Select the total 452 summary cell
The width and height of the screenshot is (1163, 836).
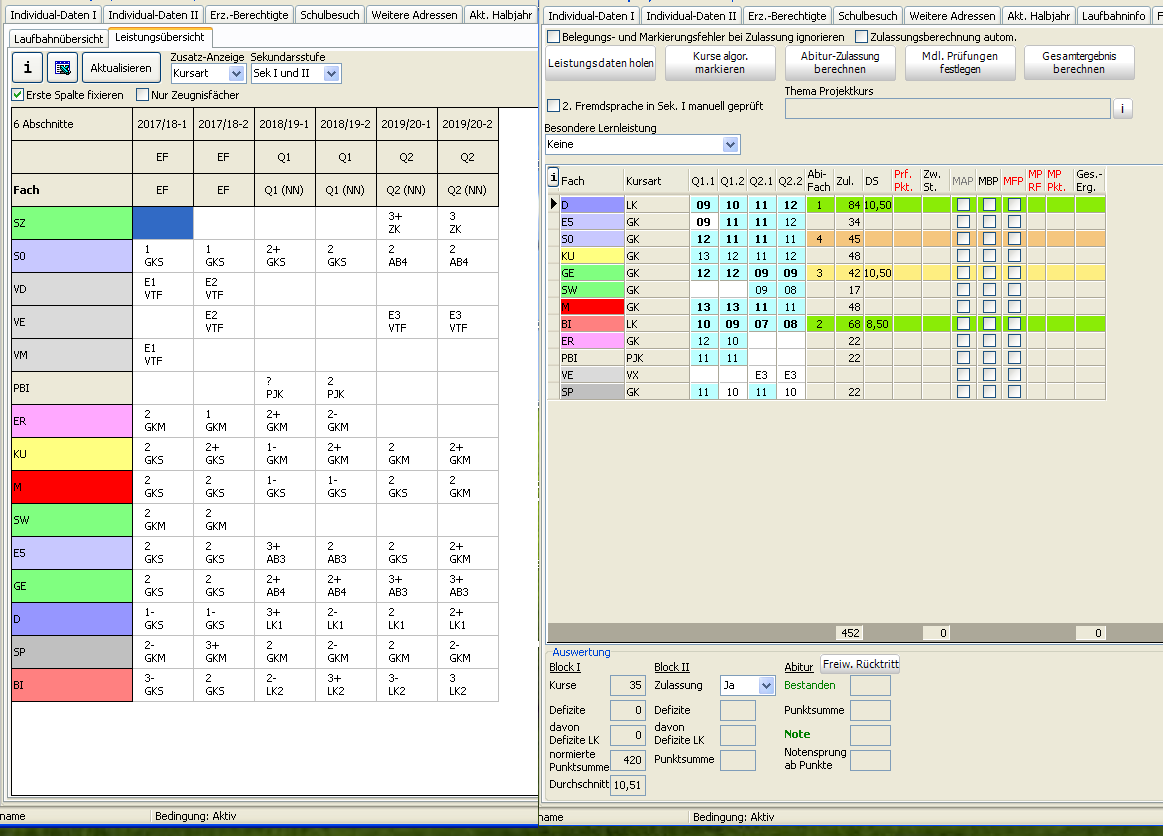coord(850,633)
